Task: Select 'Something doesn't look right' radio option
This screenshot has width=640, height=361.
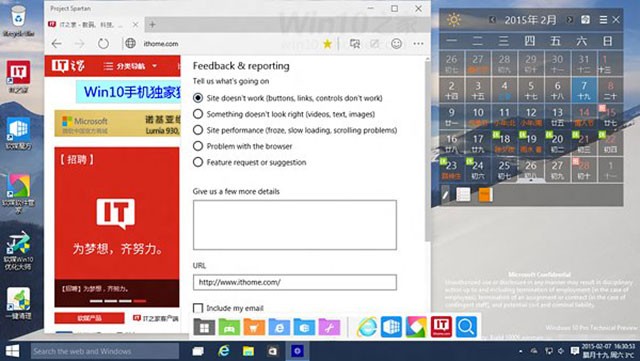Action: (198, 114)
